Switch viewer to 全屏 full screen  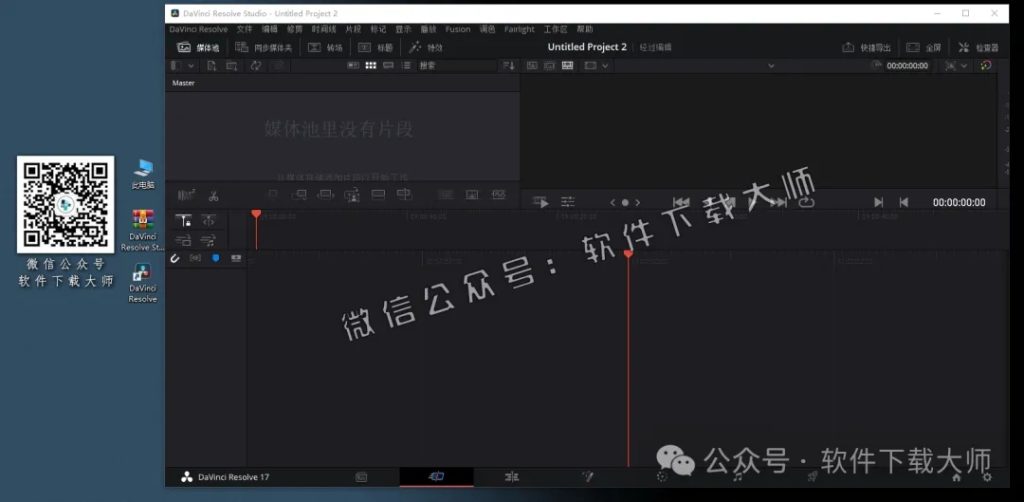pos(923,48)
